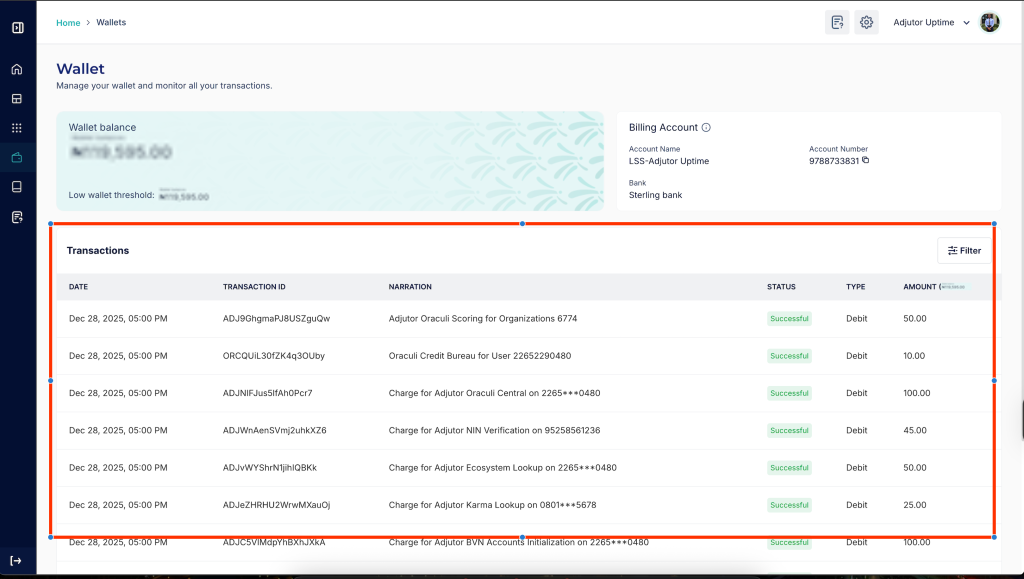Open settings gear in top bar

(866, 23)
